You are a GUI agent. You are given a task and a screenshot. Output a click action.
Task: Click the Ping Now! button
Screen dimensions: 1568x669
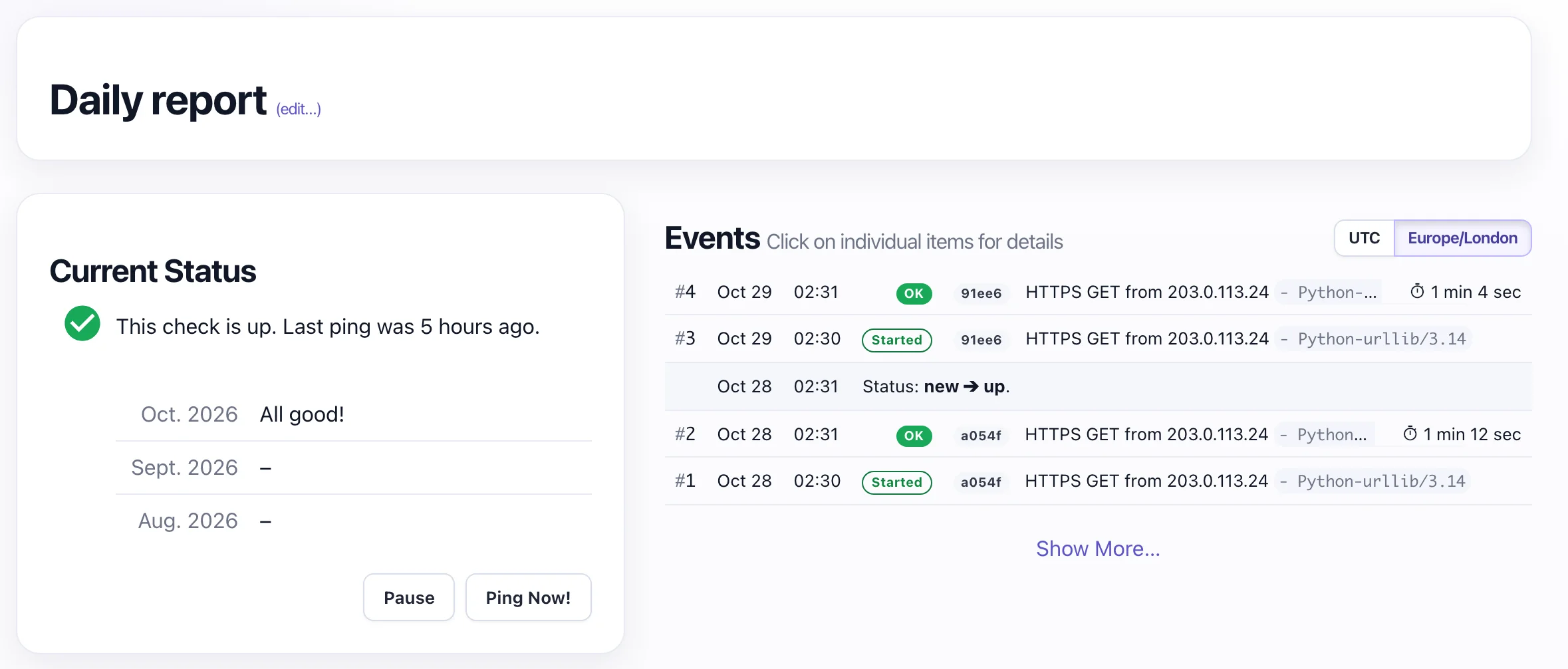(x=528, y=597)
